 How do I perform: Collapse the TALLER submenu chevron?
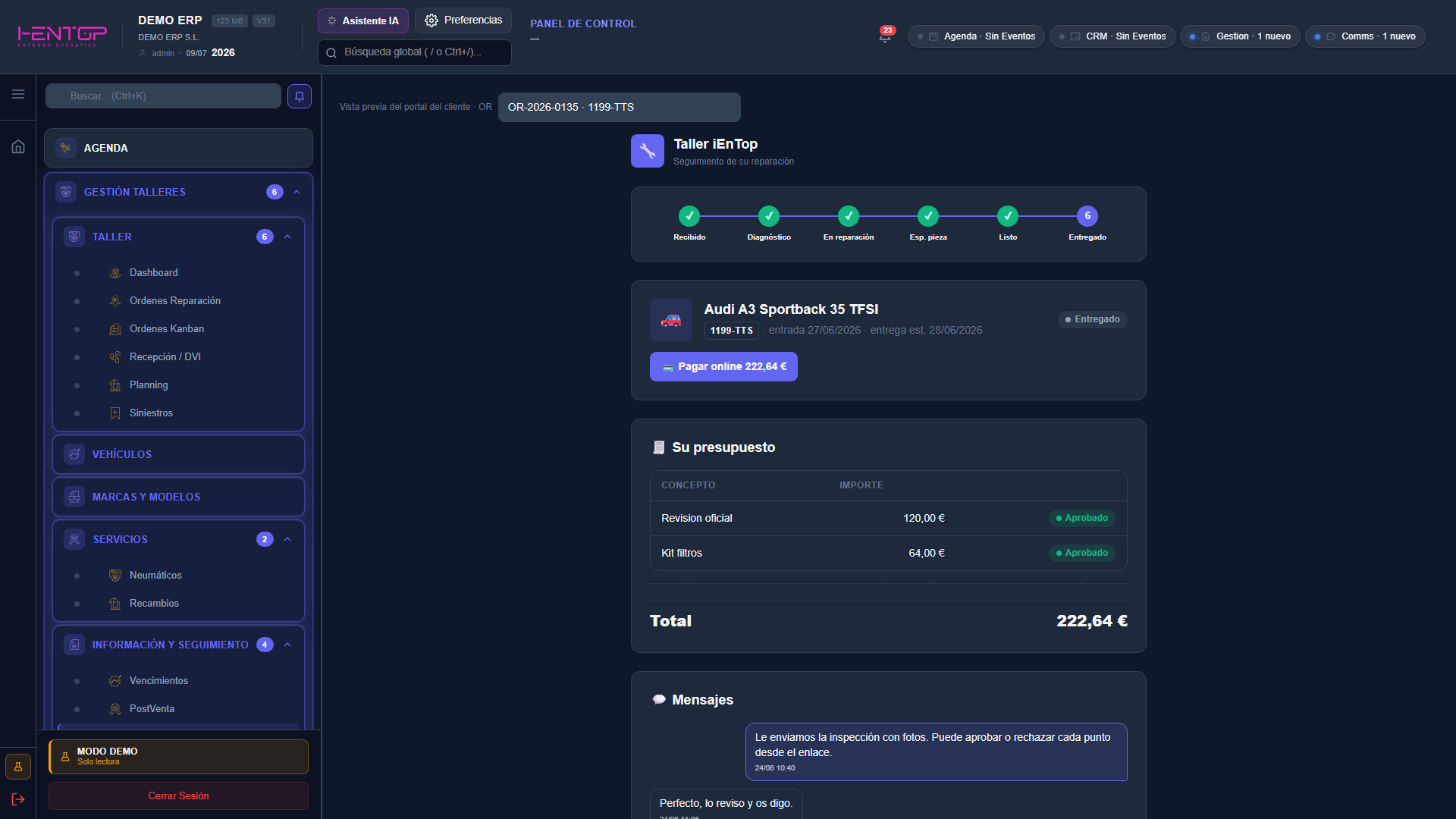click(x=287, y=237)
